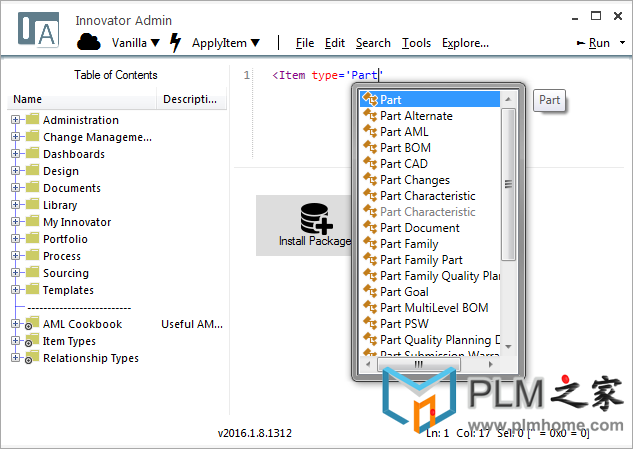Open the Search menu

coord(373,43)
